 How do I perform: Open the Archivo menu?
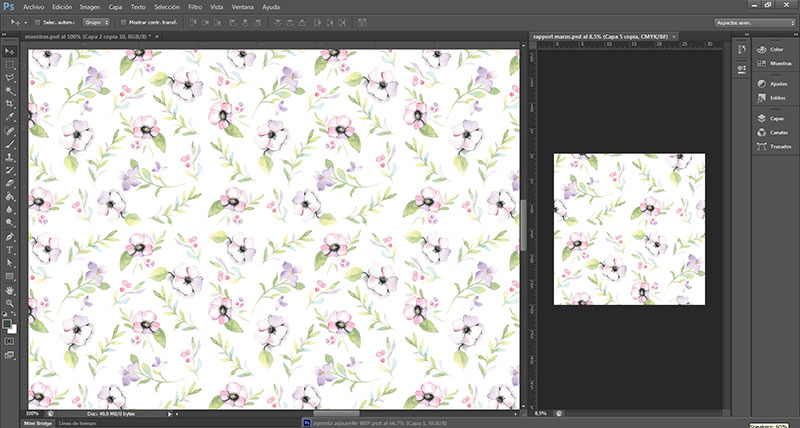pyautogui.click(x=34, y=7)
